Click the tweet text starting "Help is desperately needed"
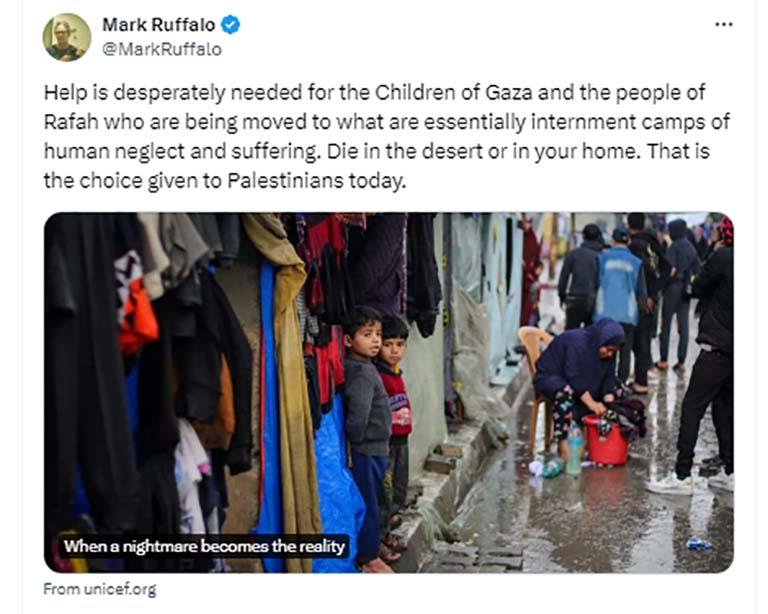Image resolution: width=768 pixels, height=614 pixels. (387, 137)
